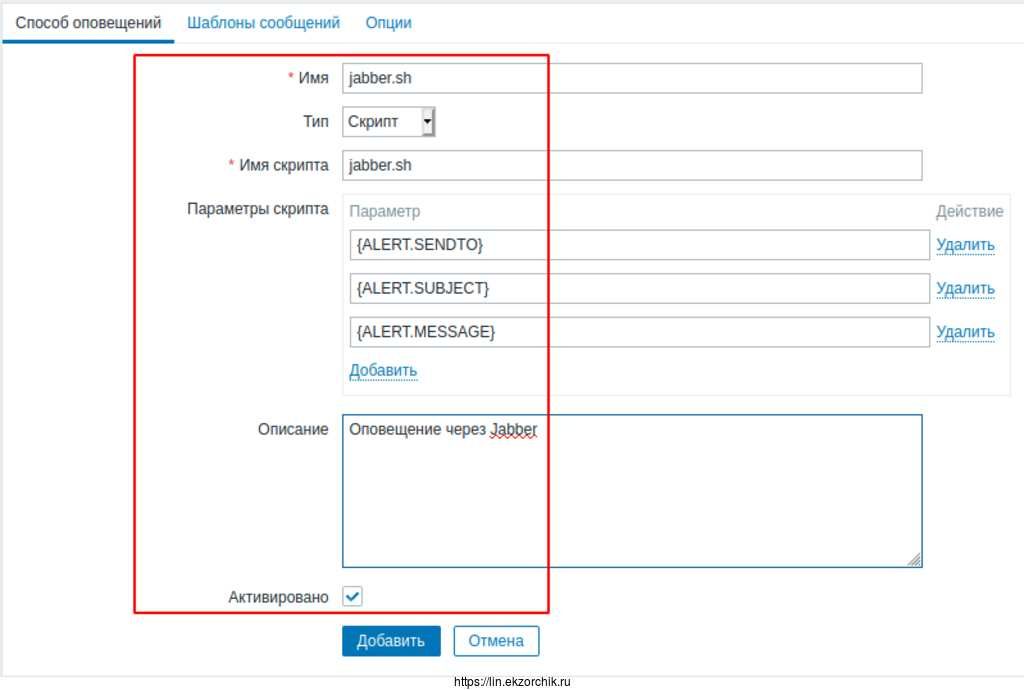Viewport: 1024px width, 690px height.
Task: Click the {ALERT.SENDTO} parameter field
Action: (639, 245)
